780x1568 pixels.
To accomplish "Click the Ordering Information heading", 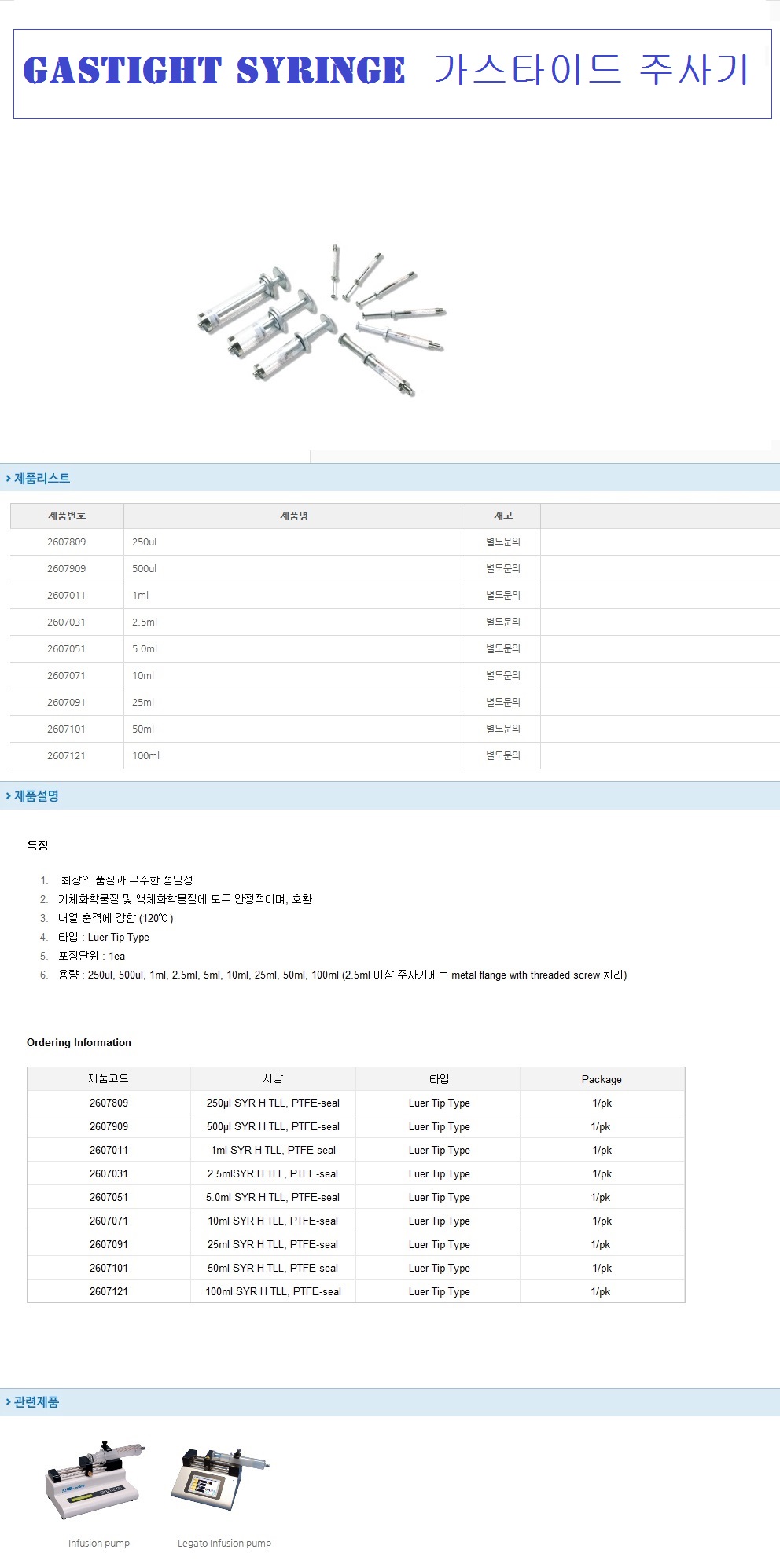I will pyautogui.click(x=79, y=1042).
